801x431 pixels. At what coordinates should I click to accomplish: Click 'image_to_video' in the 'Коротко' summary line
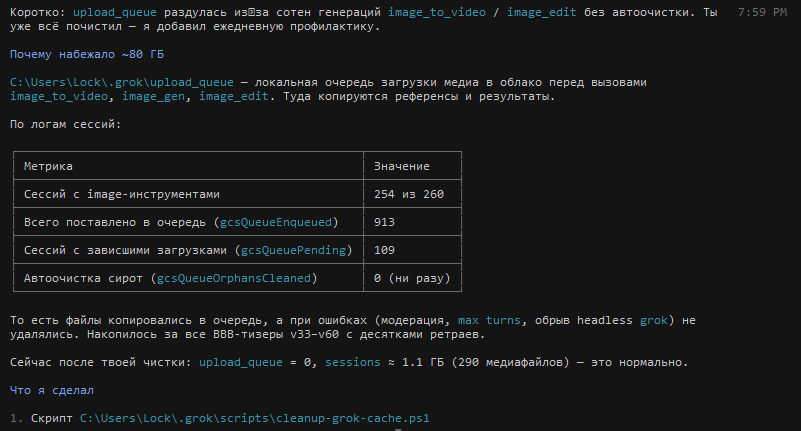[x=437, y=12]
